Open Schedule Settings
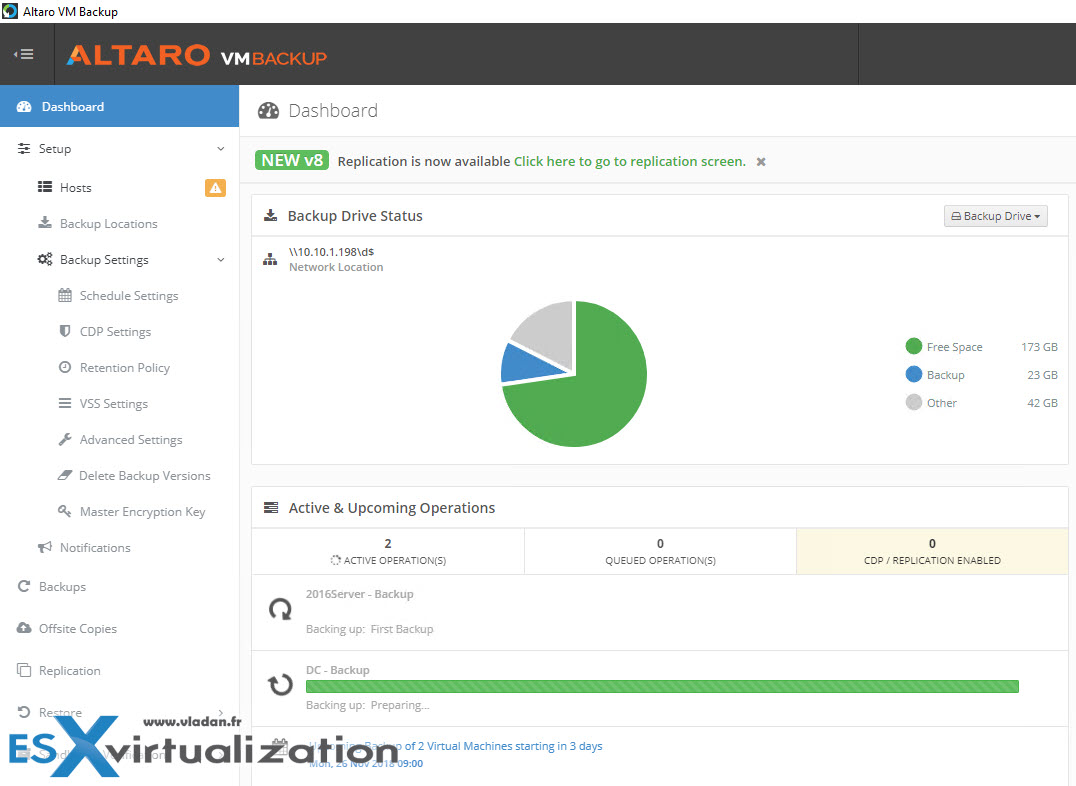 [129, 296]
